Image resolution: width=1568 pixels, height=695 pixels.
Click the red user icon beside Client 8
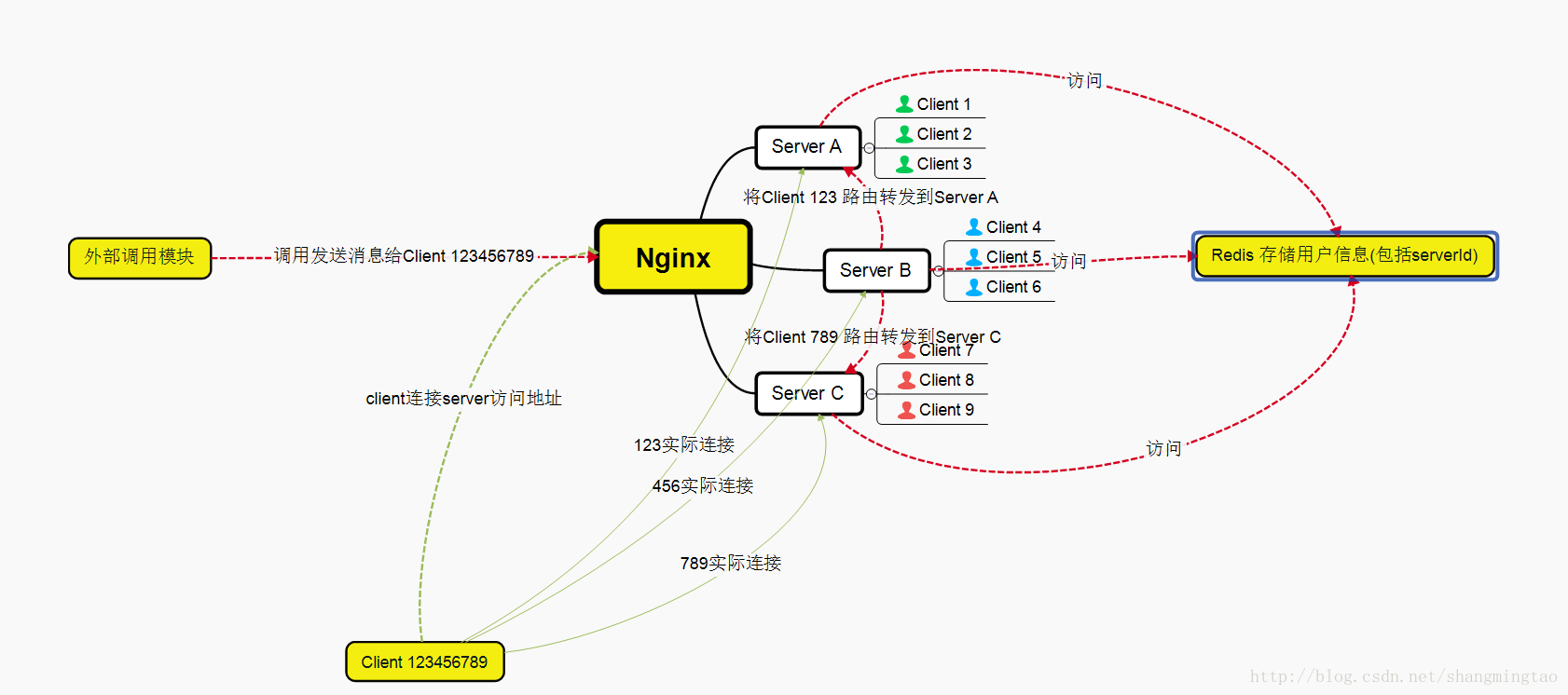point(906,380)
